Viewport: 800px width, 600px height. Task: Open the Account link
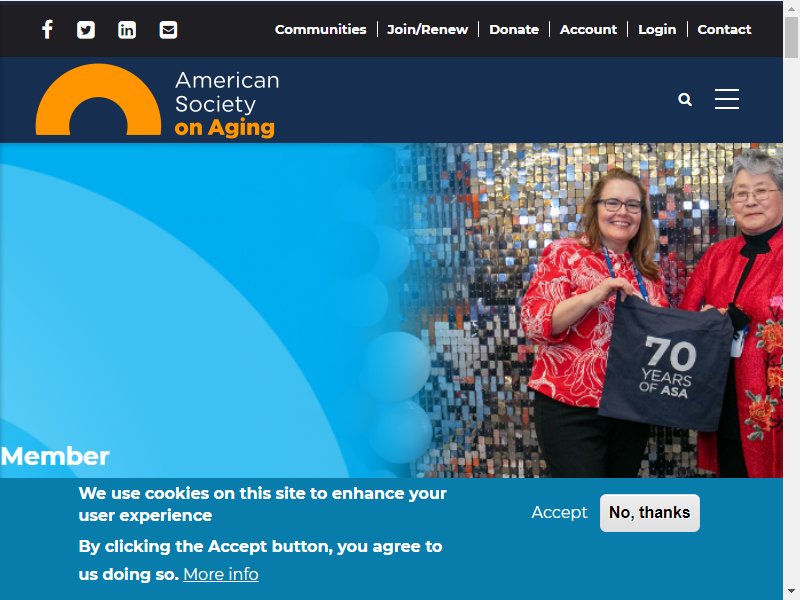tap(588, 30)
